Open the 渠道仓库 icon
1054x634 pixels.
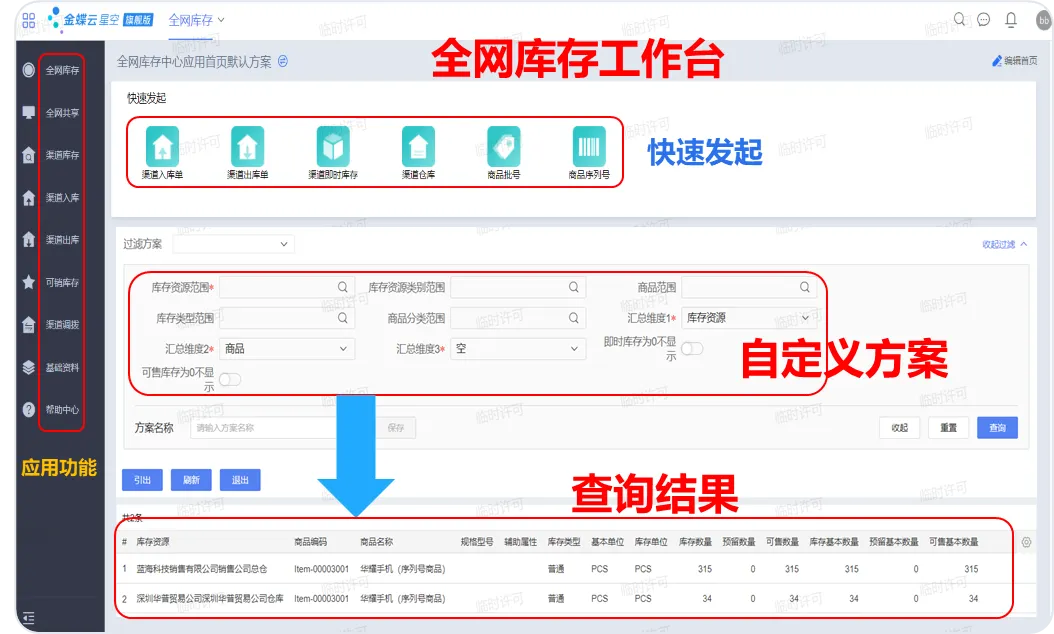418,147
